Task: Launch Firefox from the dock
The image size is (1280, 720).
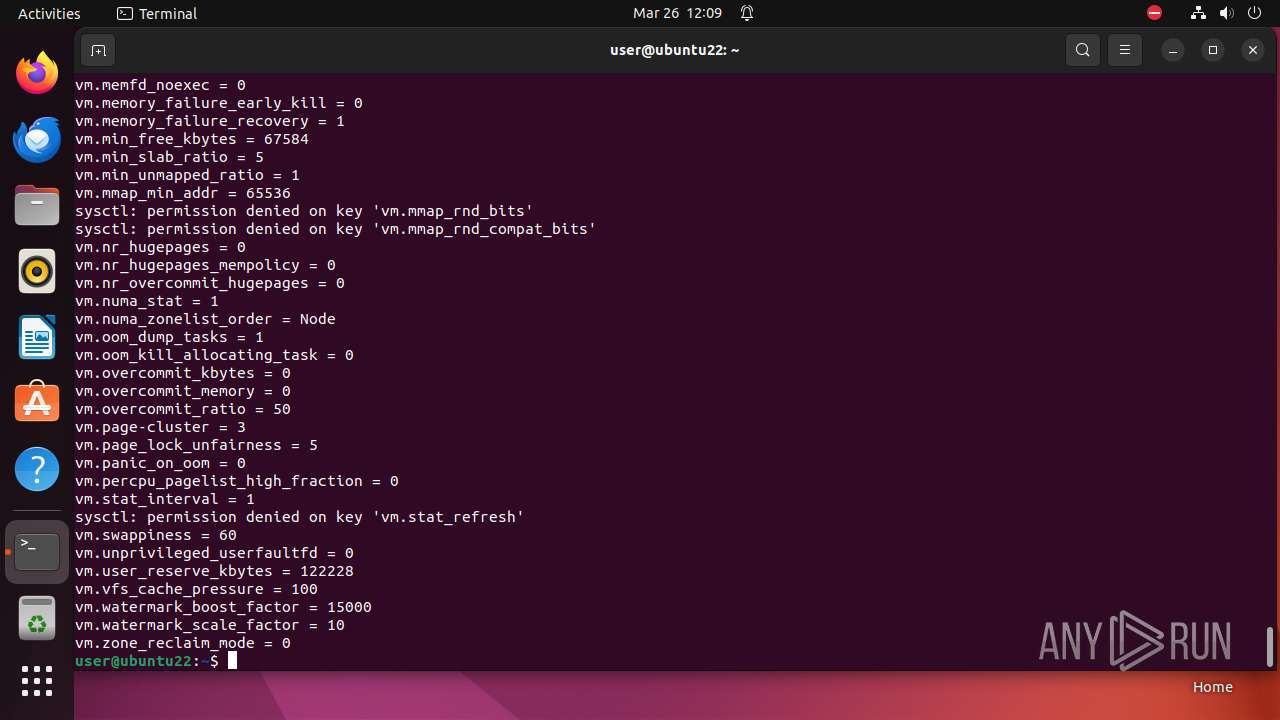Action: (37, 73)
